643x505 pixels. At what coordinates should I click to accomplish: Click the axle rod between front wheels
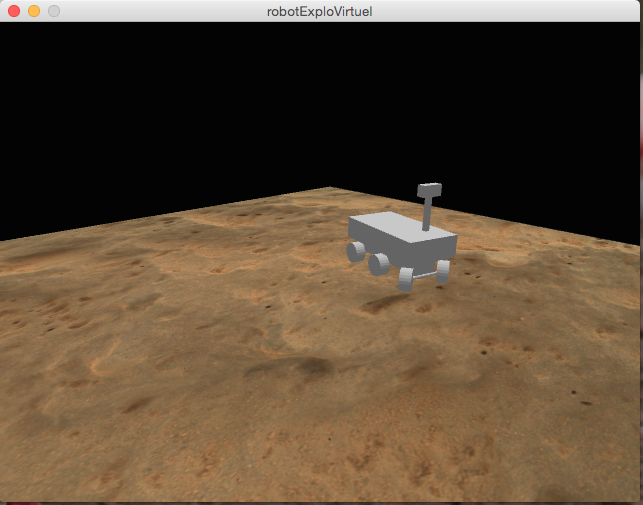tap(424, 276)
